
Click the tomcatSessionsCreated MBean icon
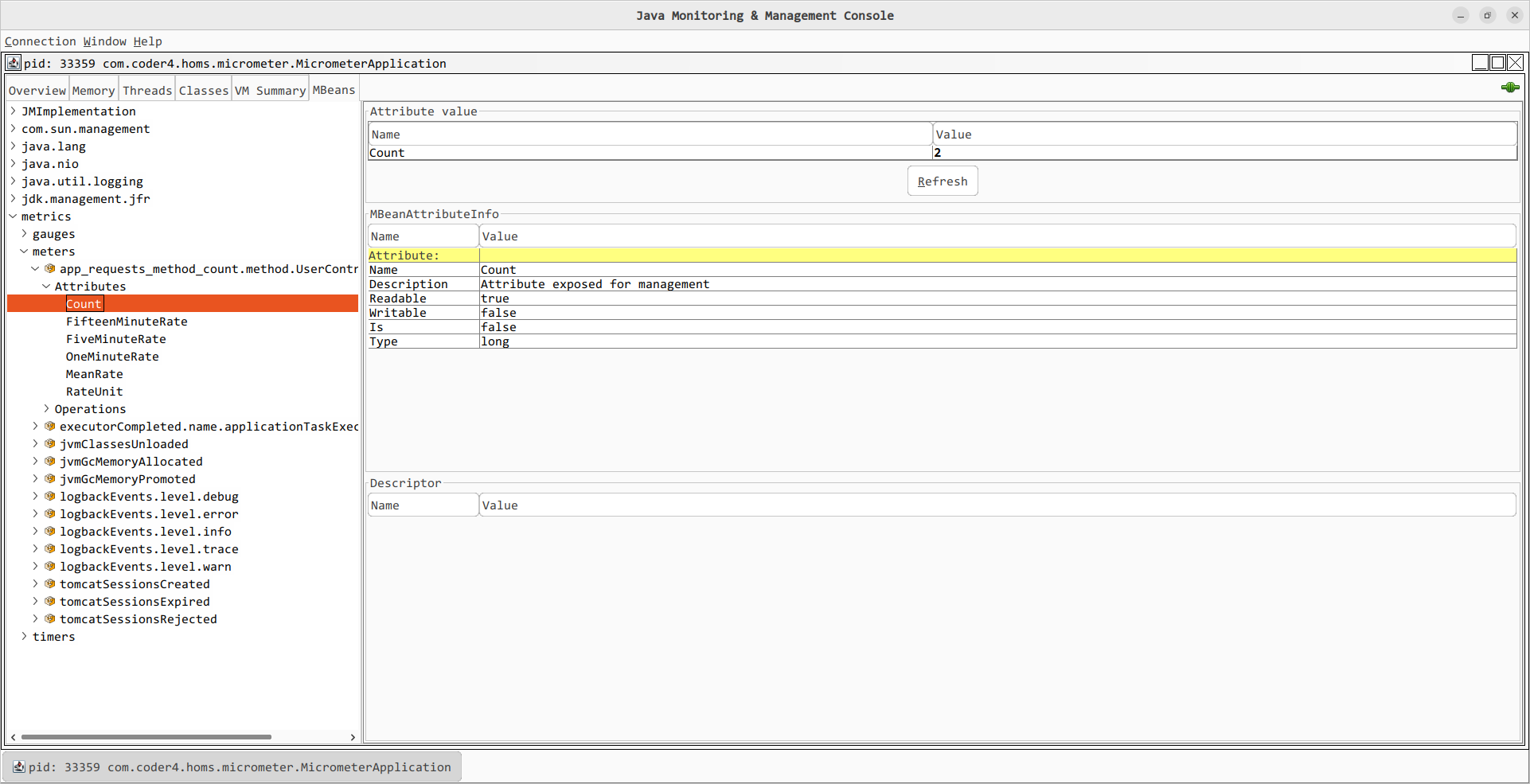(50, 584)
